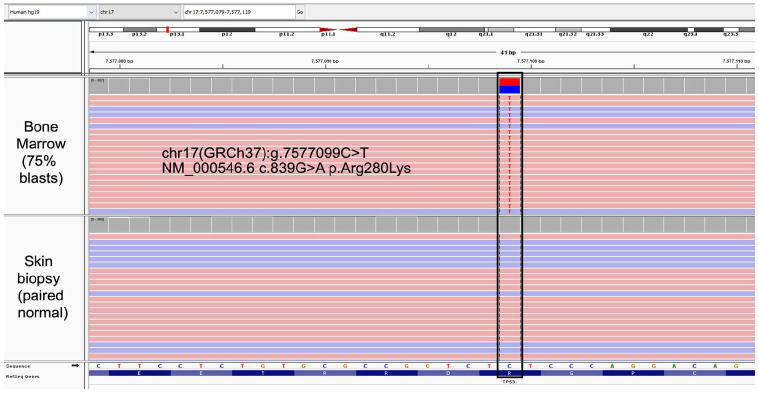Click the P amino acid in RefSeq Genes

click(633, 373)
